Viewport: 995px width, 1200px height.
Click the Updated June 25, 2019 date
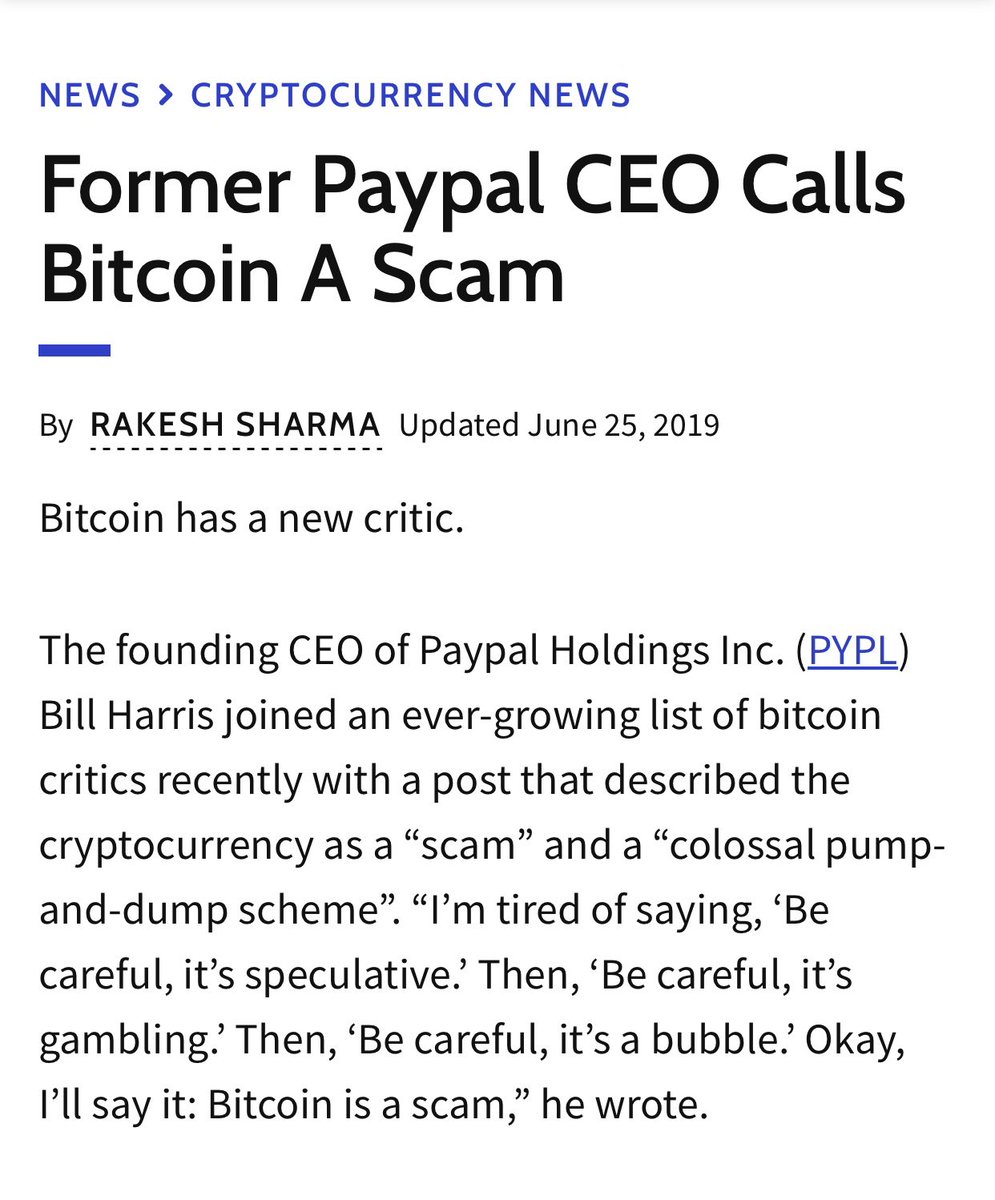coord(559,425)
